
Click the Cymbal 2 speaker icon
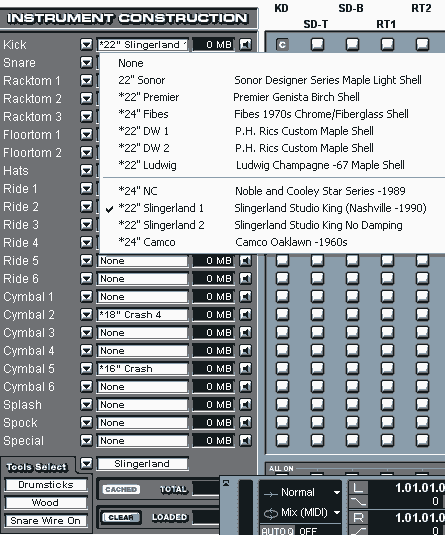point(245,315)
